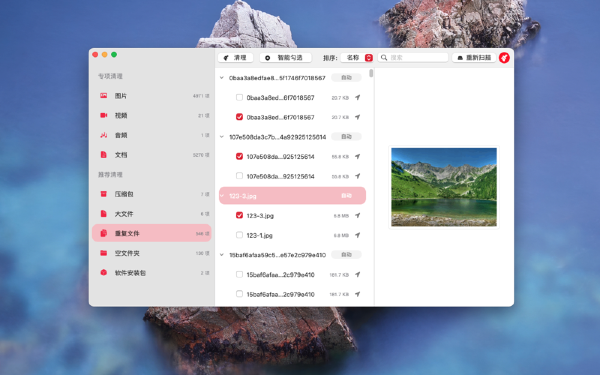Collapse the 0baa3a8edfae8 group chevron
The height and width of the screenshot is (375, 600).
coord(222,78)
